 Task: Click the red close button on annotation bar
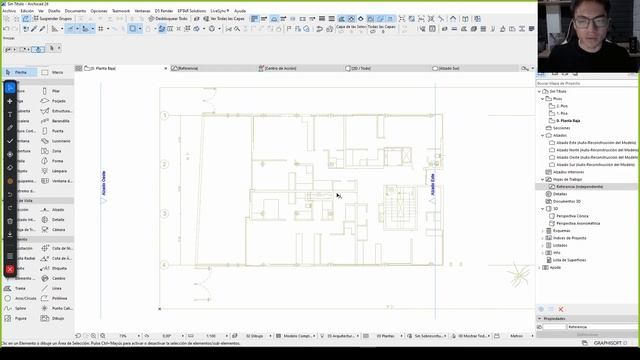tap(10, 269)
